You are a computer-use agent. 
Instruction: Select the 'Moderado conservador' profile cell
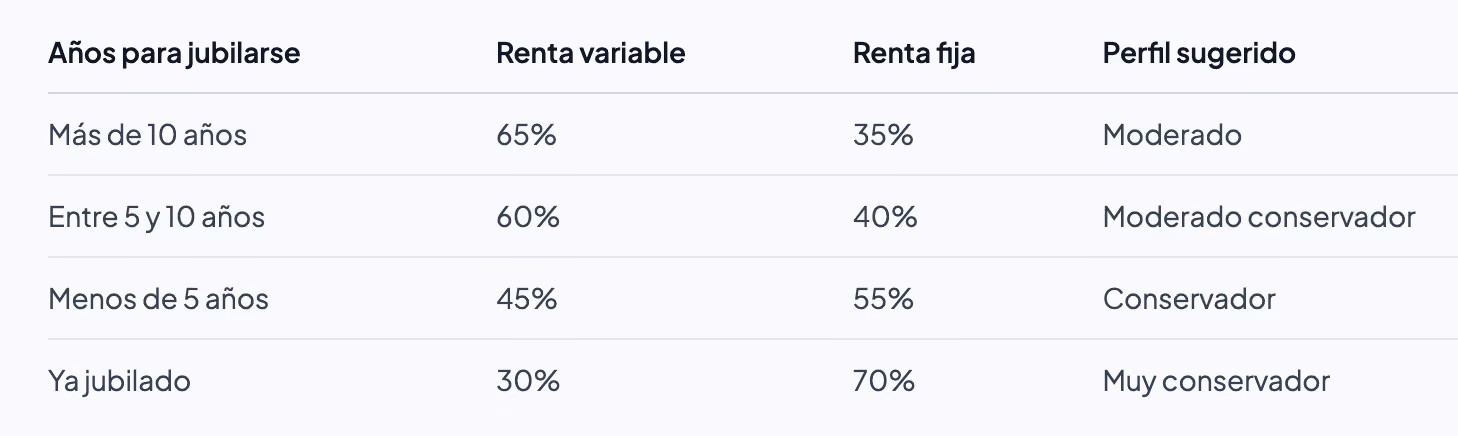tap(1259, 217)
